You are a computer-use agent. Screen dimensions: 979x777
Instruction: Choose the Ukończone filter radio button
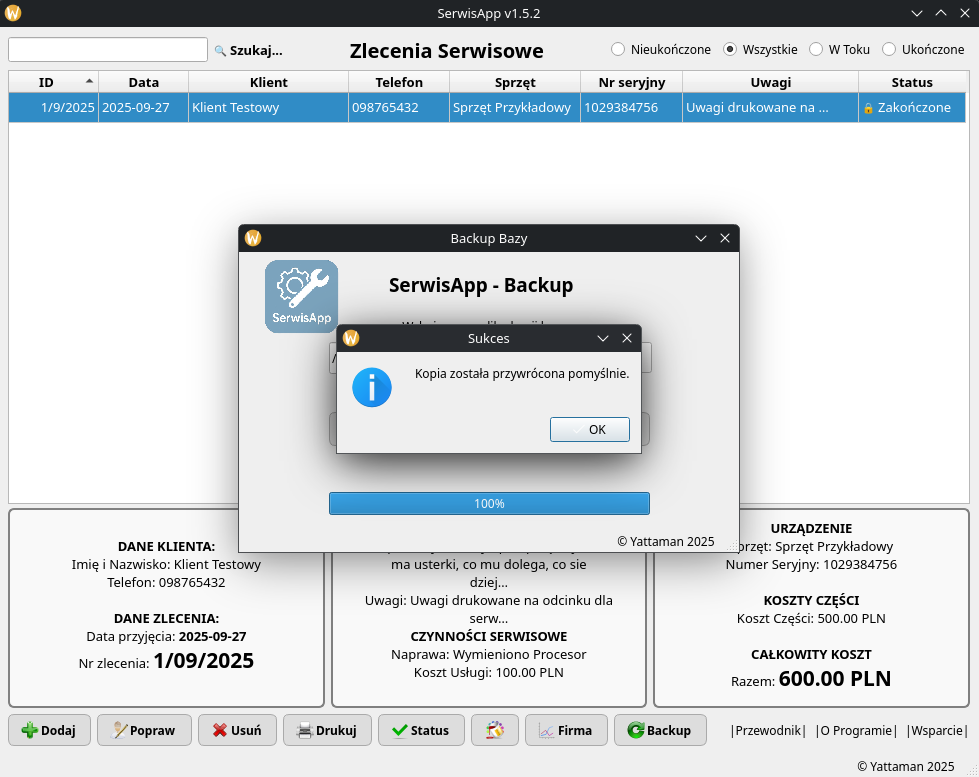[889, 49]
